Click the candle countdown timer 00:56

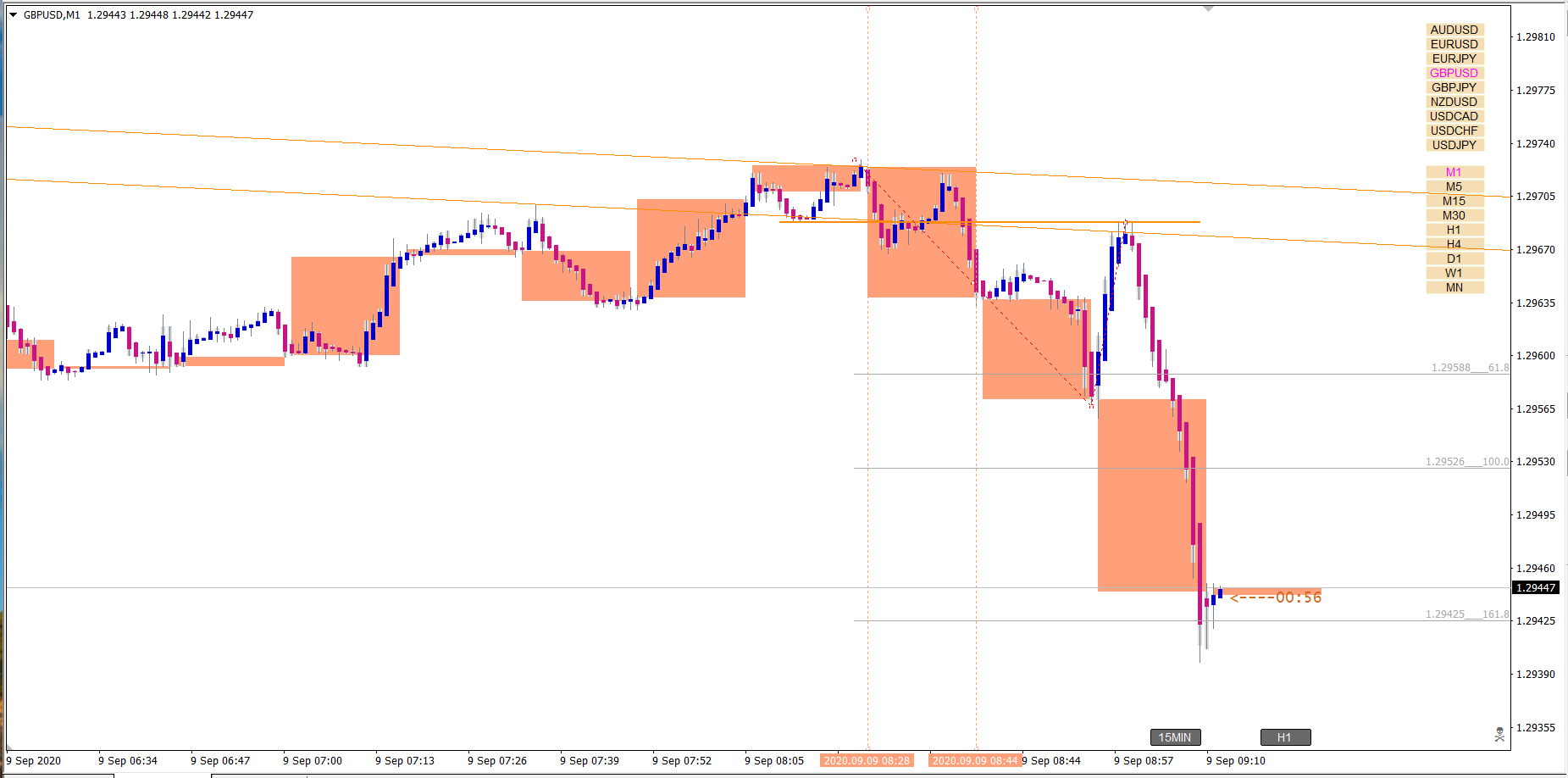1299,597
